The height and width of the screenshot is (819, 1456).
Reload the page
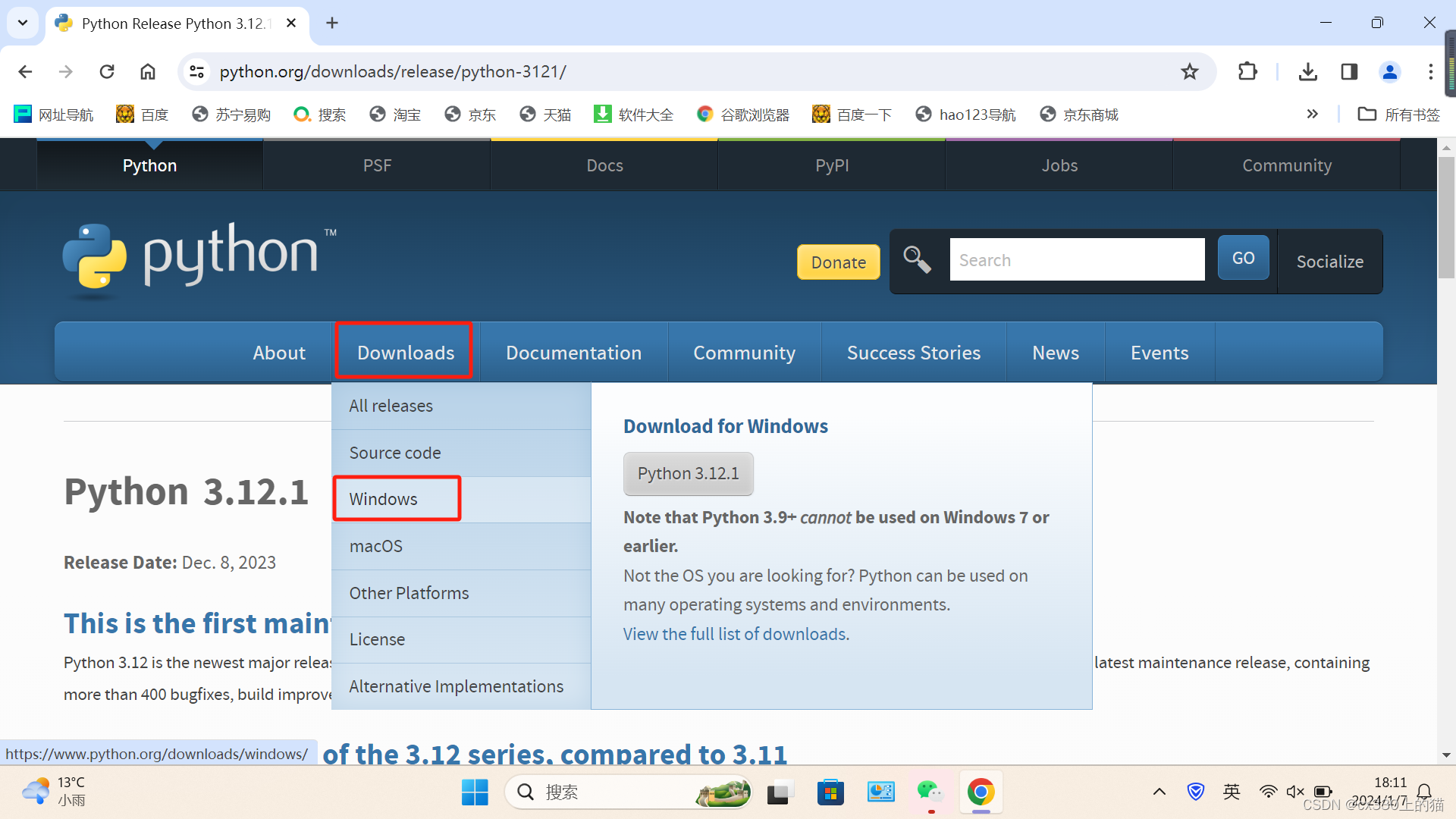[107, 71]
